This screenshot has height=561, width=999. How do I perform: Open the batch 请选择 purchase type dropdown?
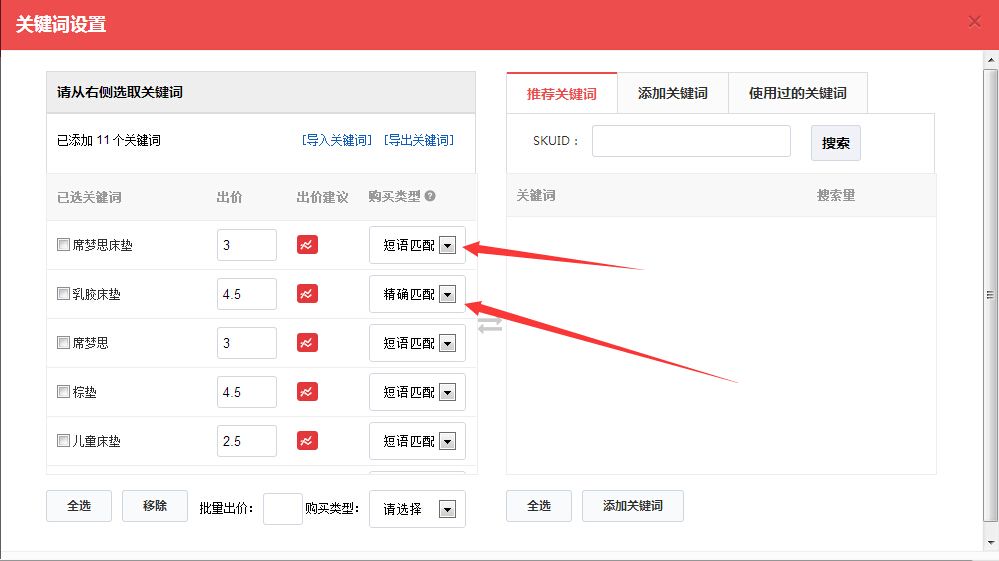447,509
